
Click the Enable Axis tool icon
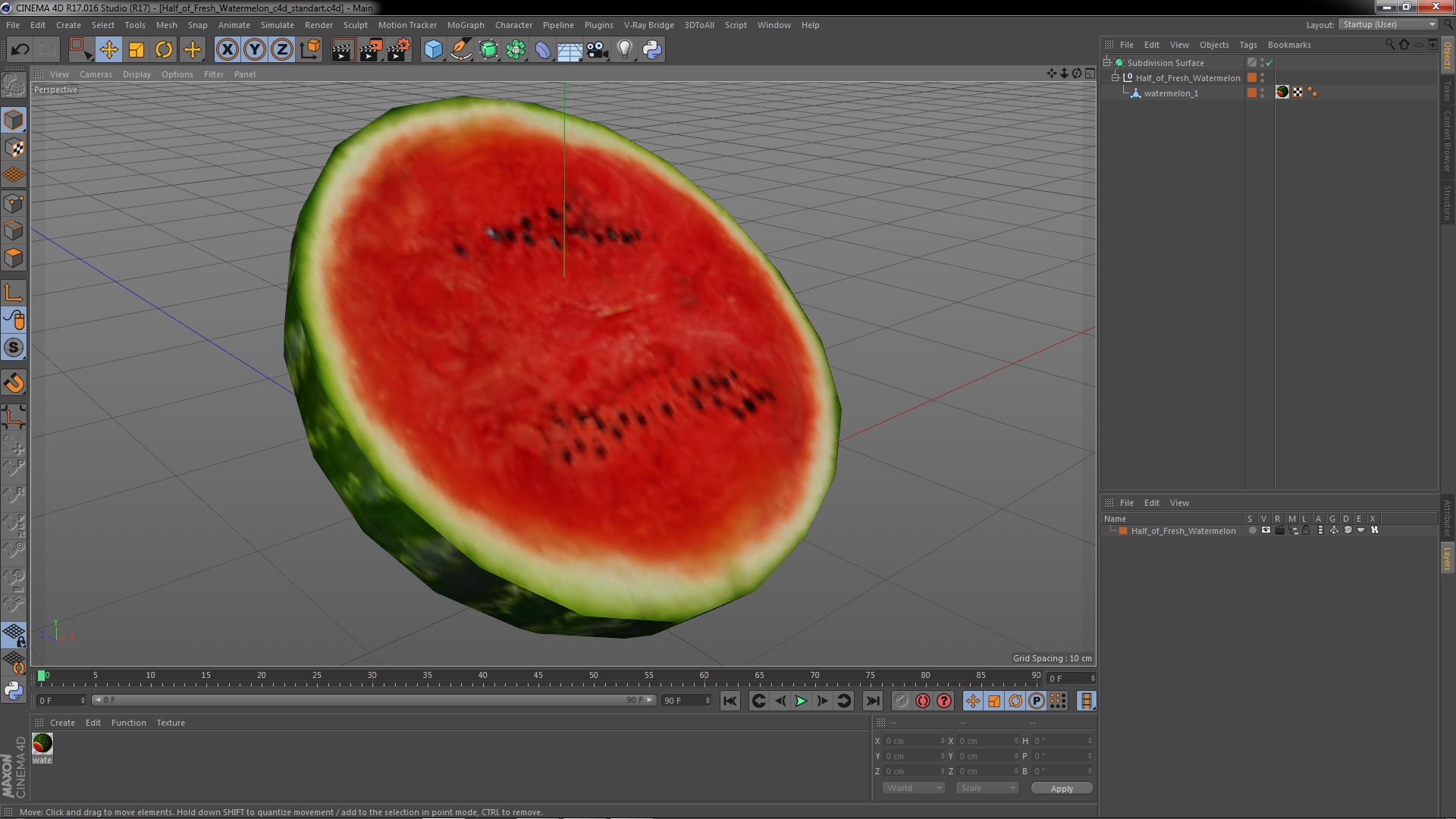point(14,293)
